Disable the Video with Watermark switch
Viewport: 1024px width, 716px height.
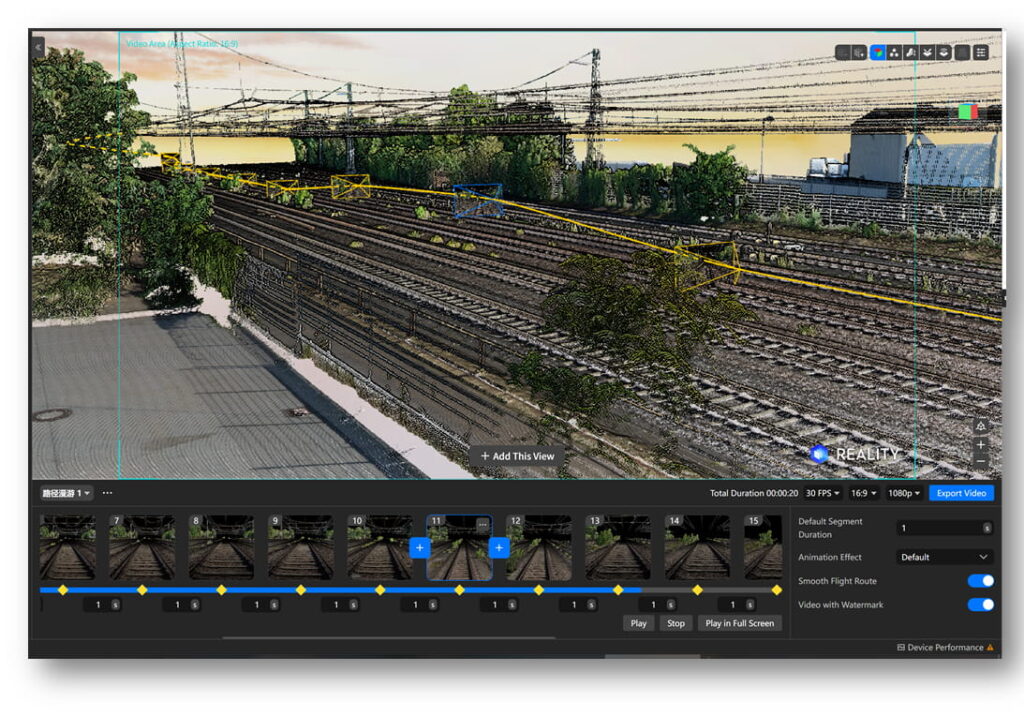point(981,604)
